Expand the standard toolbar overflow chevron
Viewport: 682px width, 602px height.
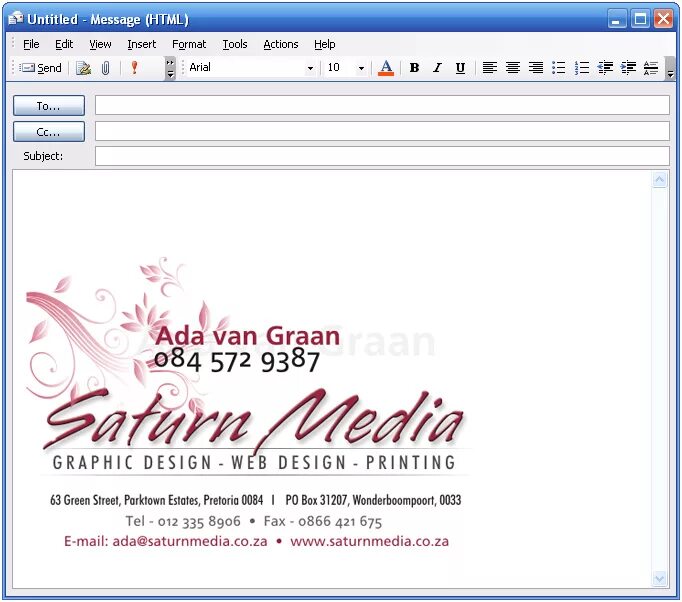(170, 68)
